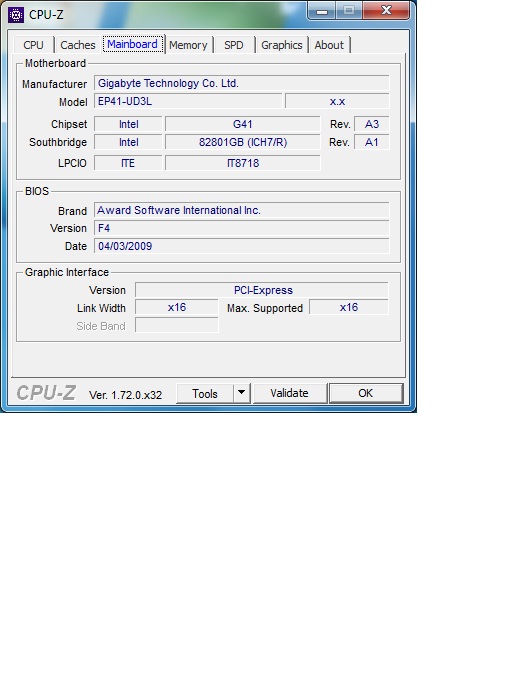Click the version text Ver. 1.72.0.x32
Image resolution: width=525 pixels, height=700 pixels.
125,395
